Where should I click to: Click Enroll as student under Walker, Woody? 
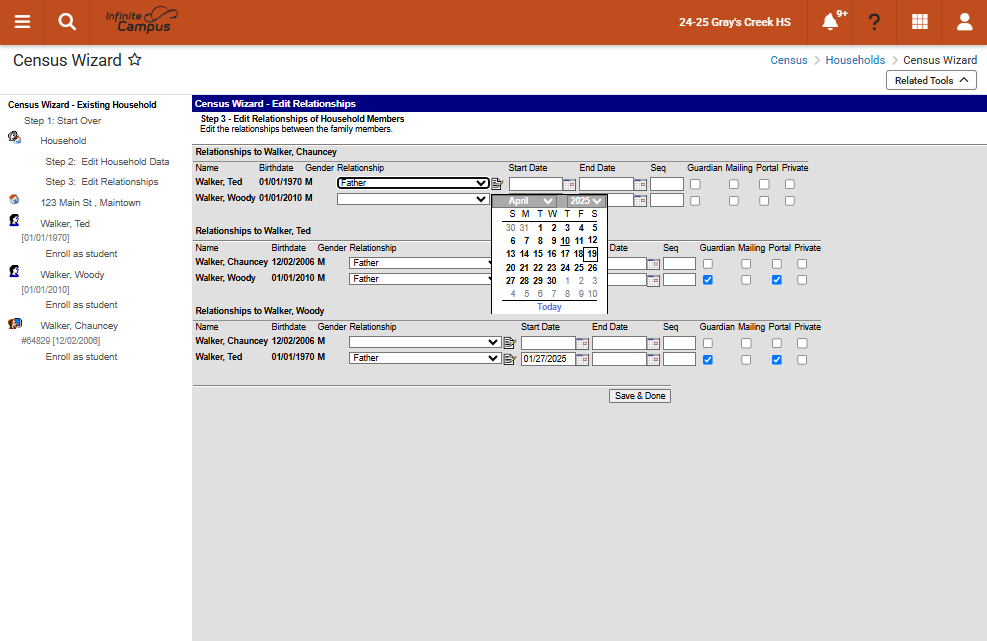(x=81, y=305)
